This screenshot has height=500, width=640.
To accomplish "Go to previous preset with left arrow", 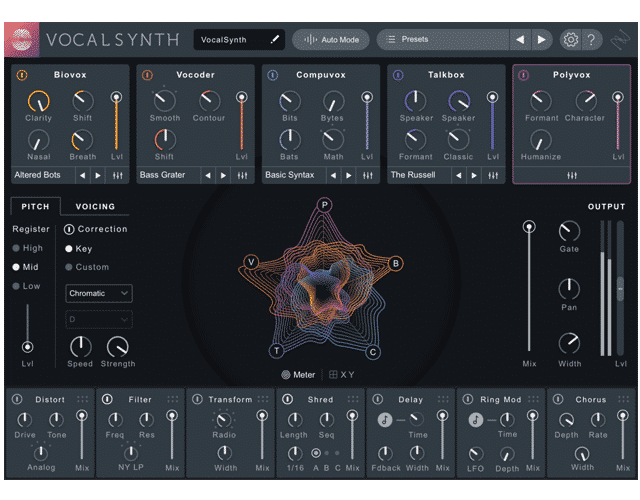I will 520,40.
